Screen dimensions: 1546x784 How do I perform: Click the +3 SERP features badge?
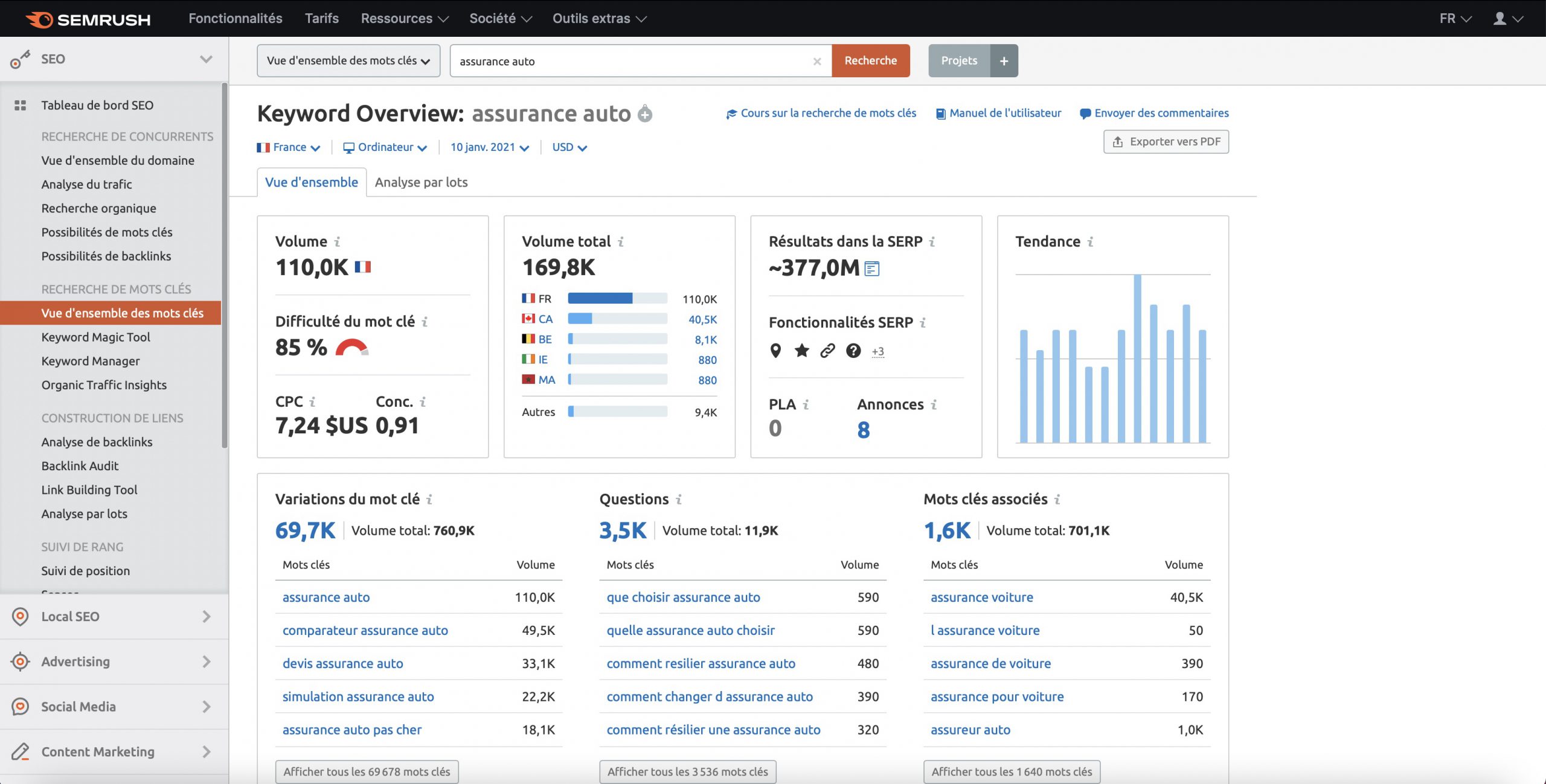click(x=877, y=351)
